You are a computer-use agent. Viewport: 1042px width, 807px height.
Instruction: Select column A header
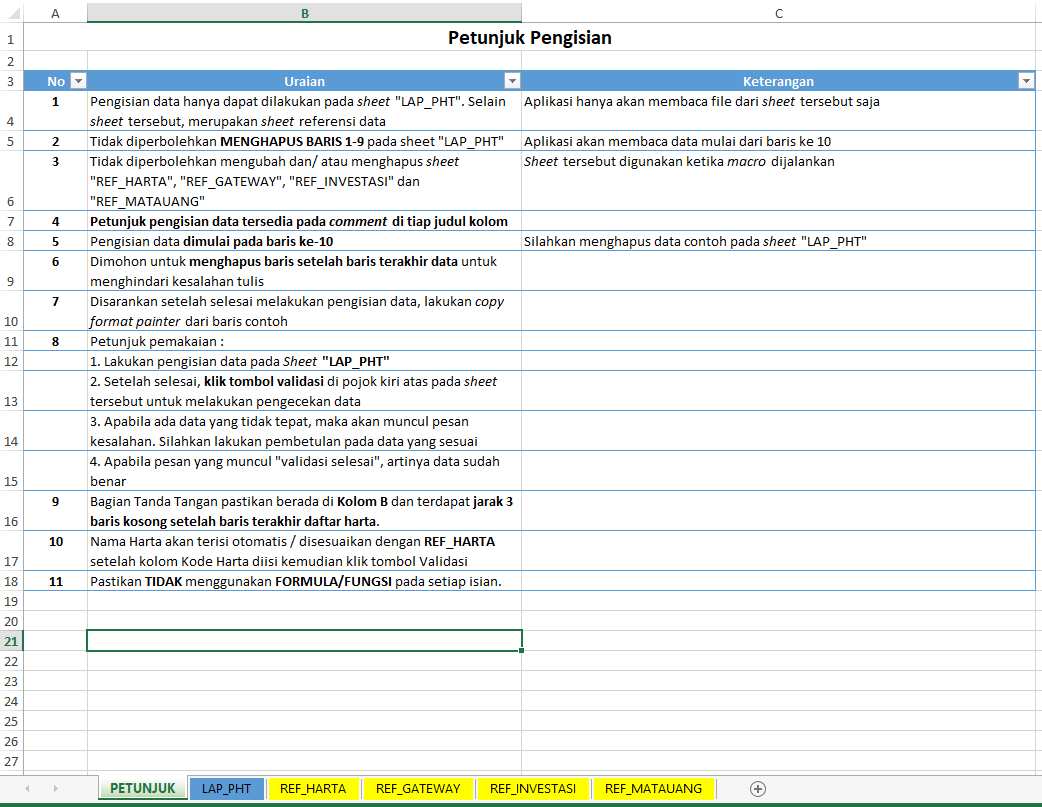click(55, 12)
